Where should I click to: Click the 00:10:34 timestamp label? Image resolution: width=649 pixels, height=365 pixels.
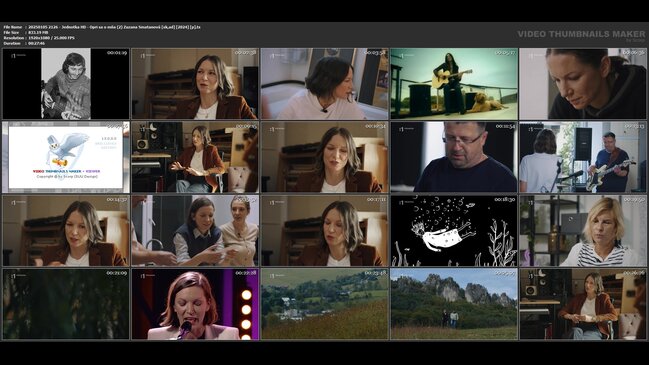376,126
